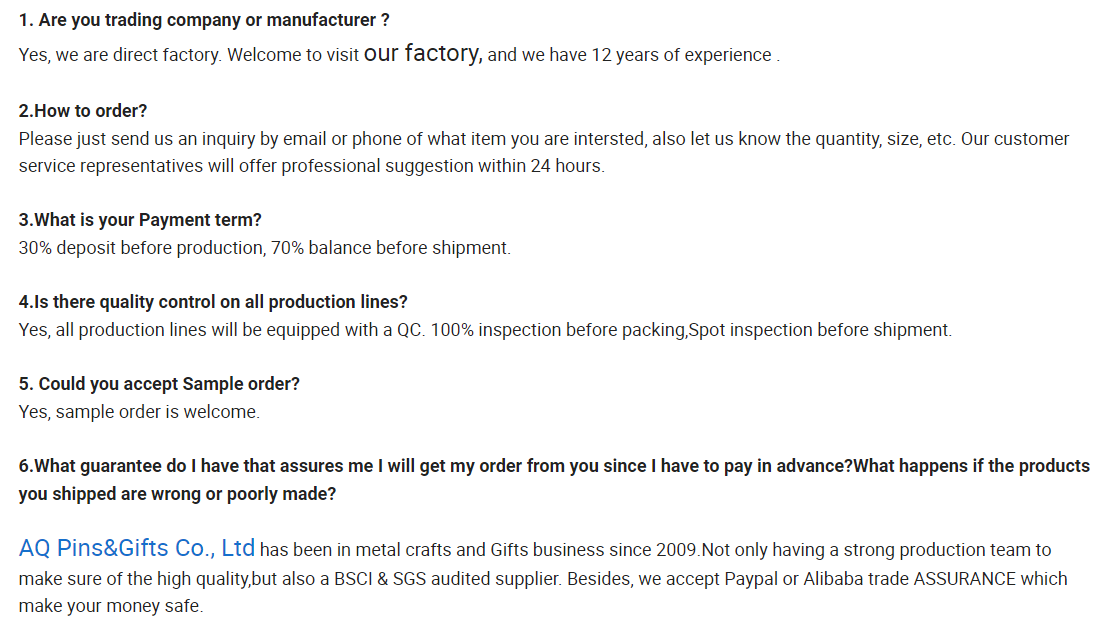Click the "70% balance before shipment" text
This screenshot has height=625, width=1116.
point(391,248)
